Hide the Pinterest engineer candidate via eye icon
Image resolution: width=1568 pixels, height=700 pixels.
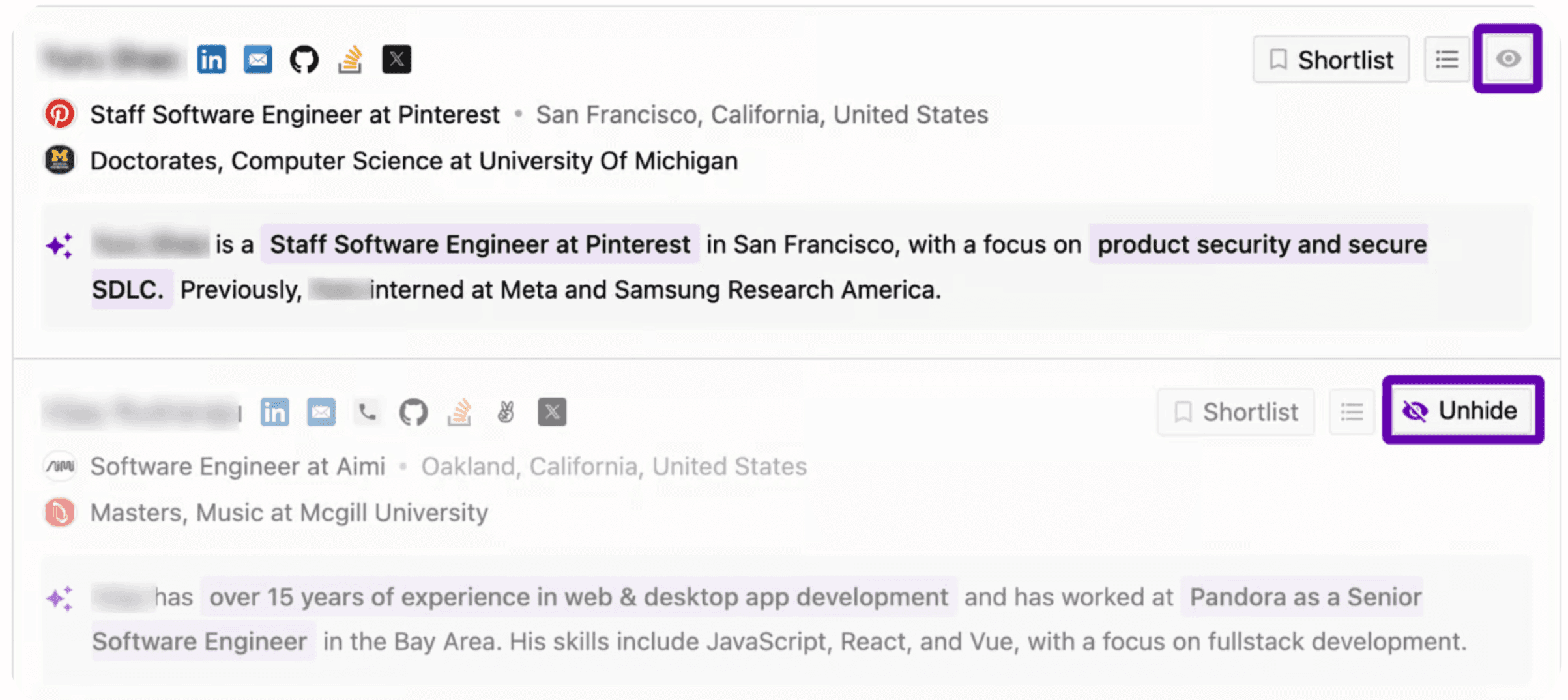1507,59
